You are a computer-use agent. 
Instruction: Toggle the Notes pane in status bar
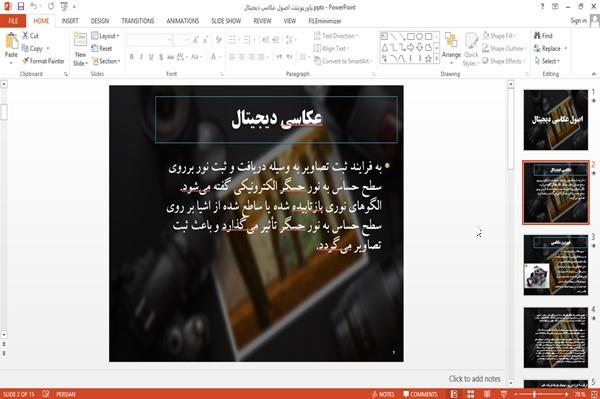coord(383,394)
